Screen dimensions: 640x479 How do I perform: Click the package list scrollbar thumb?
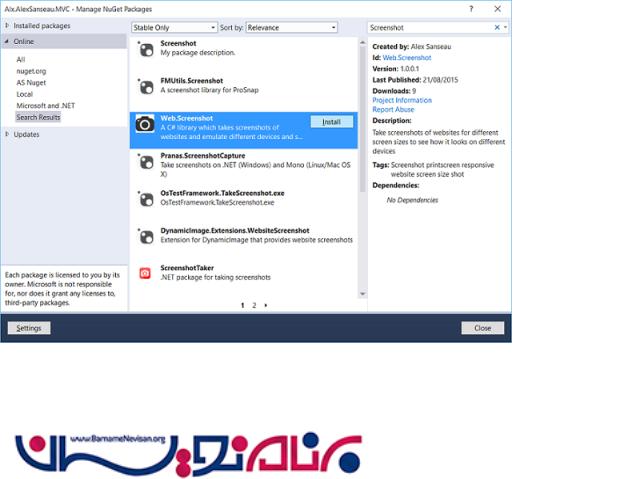[362, 120]
